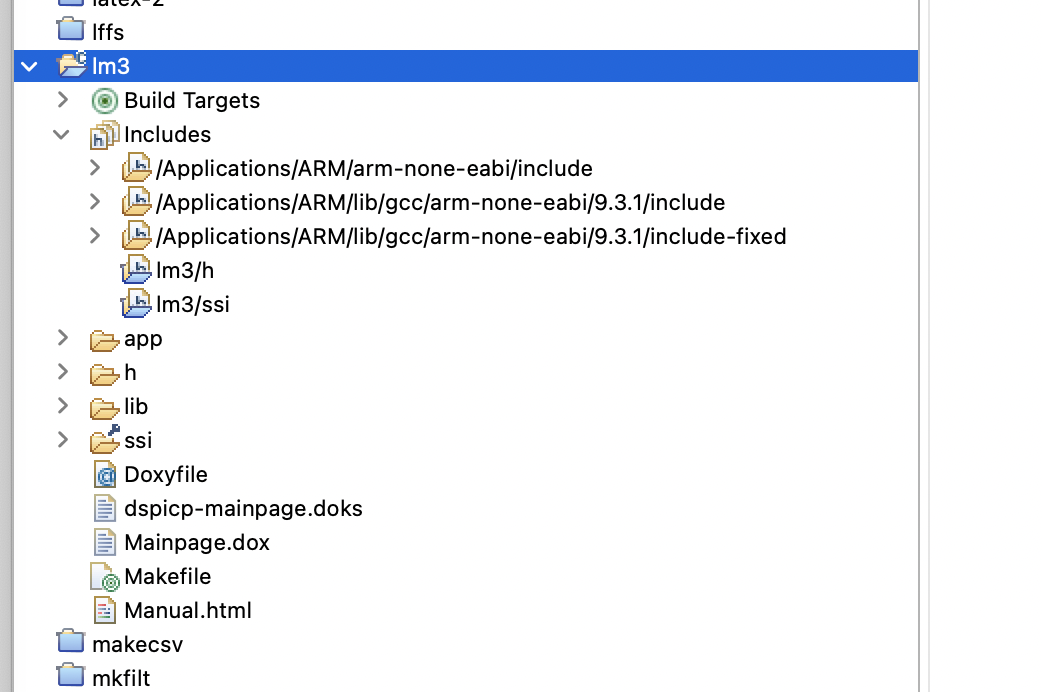1042x692 pixels.
Task: Expand the app folder
Action: click(62, 338)
